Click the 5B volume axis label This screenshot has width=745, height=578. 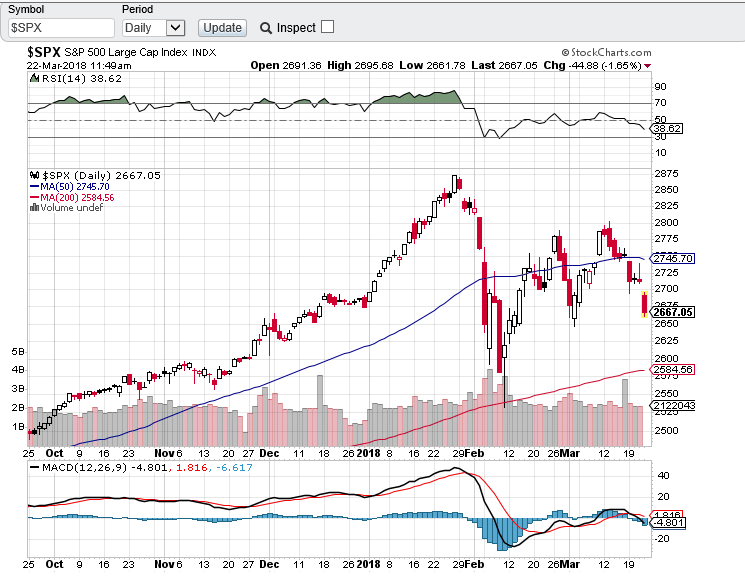[18, 352]
